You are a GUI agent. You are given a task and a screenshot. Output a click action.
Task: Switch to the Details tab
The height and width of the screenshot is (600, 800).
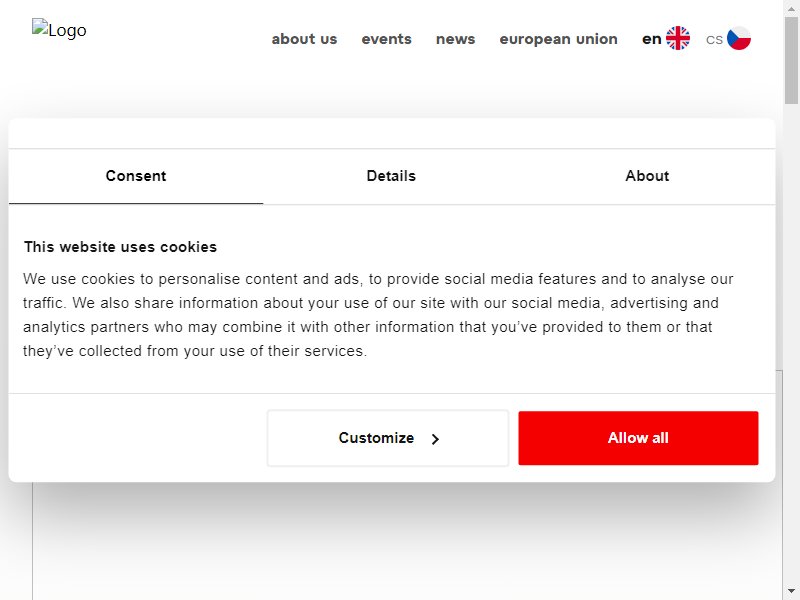point(391,176)
